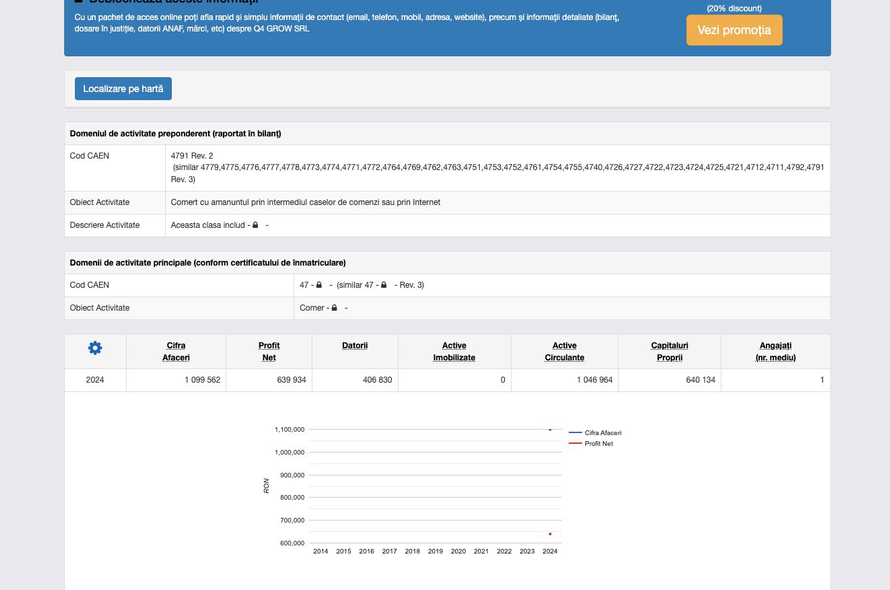
Task: Click the lock icon in Descriere Activitate row
Action: (x=255, y=225)
